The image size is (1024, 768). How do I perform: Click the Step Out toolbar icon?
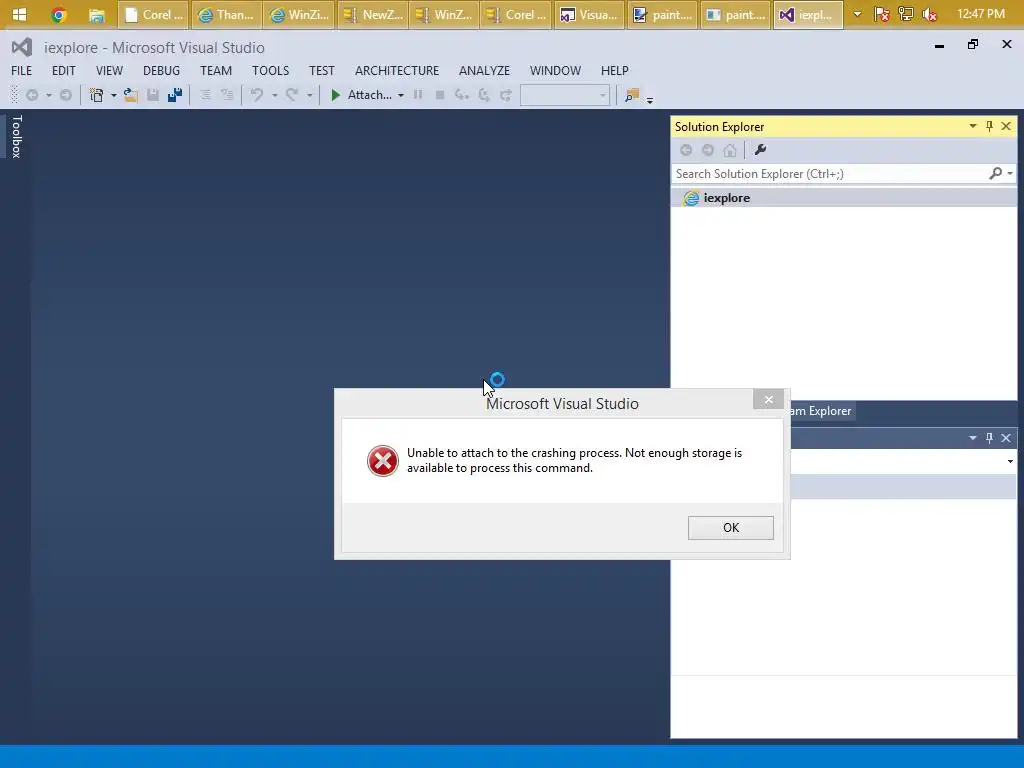tap(505, 95)
